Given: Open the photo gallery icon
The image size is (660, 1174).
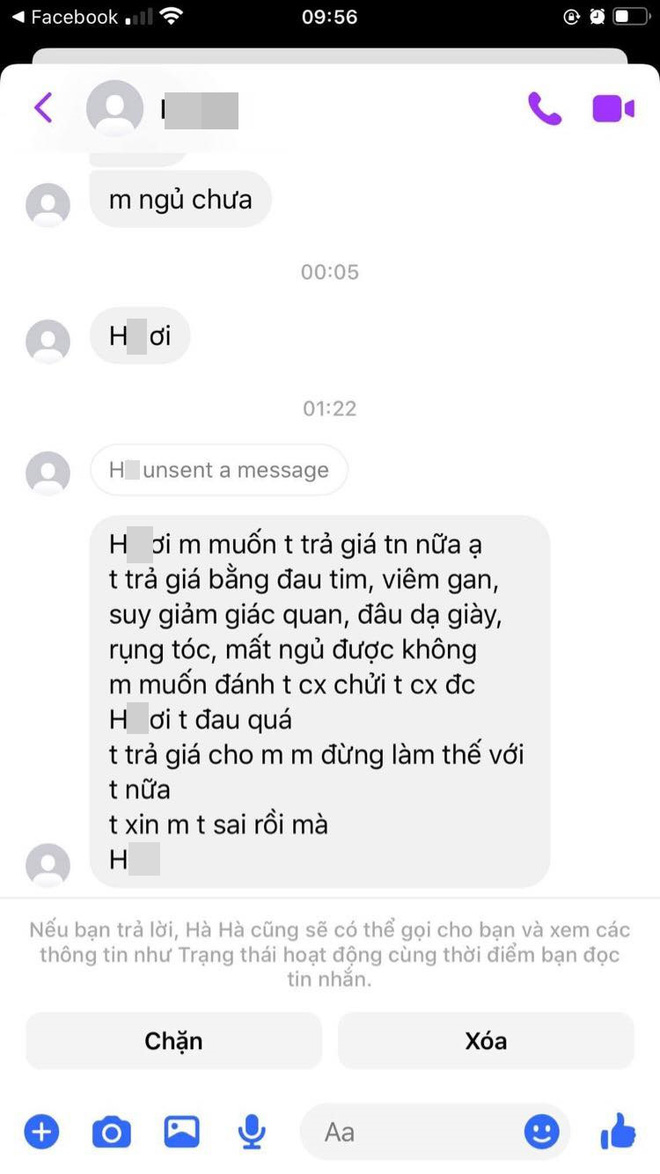Looking at the screenshot, I should [182, 1131].
